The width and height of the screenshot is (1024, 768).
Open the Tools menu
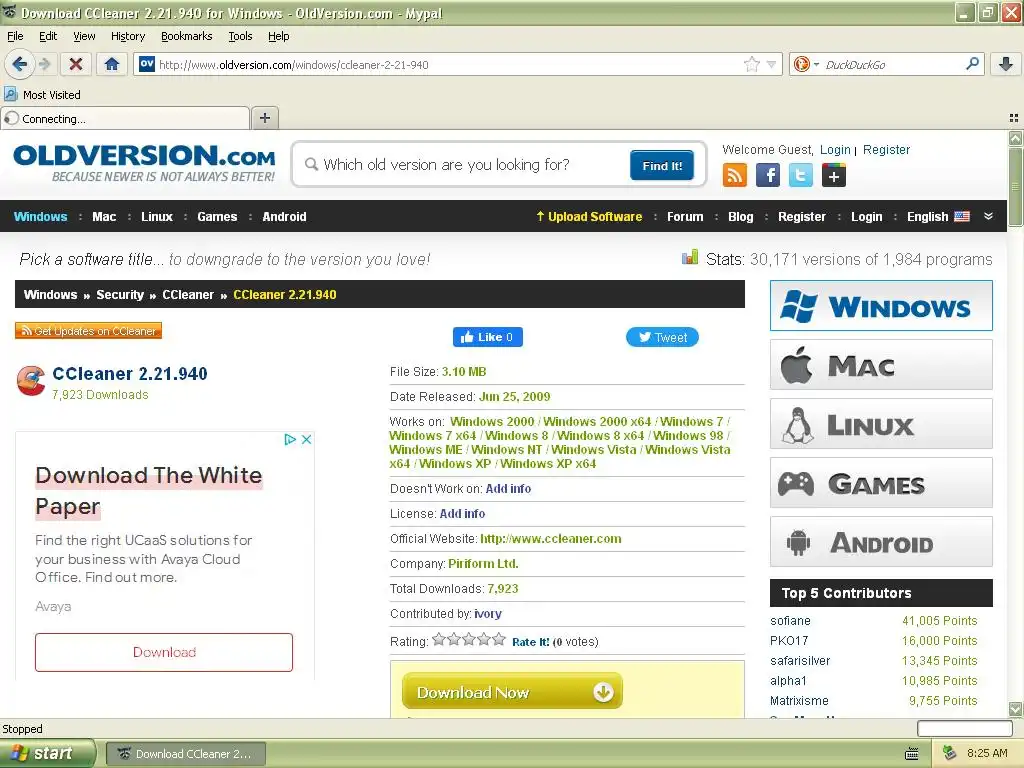click(240, 36)
